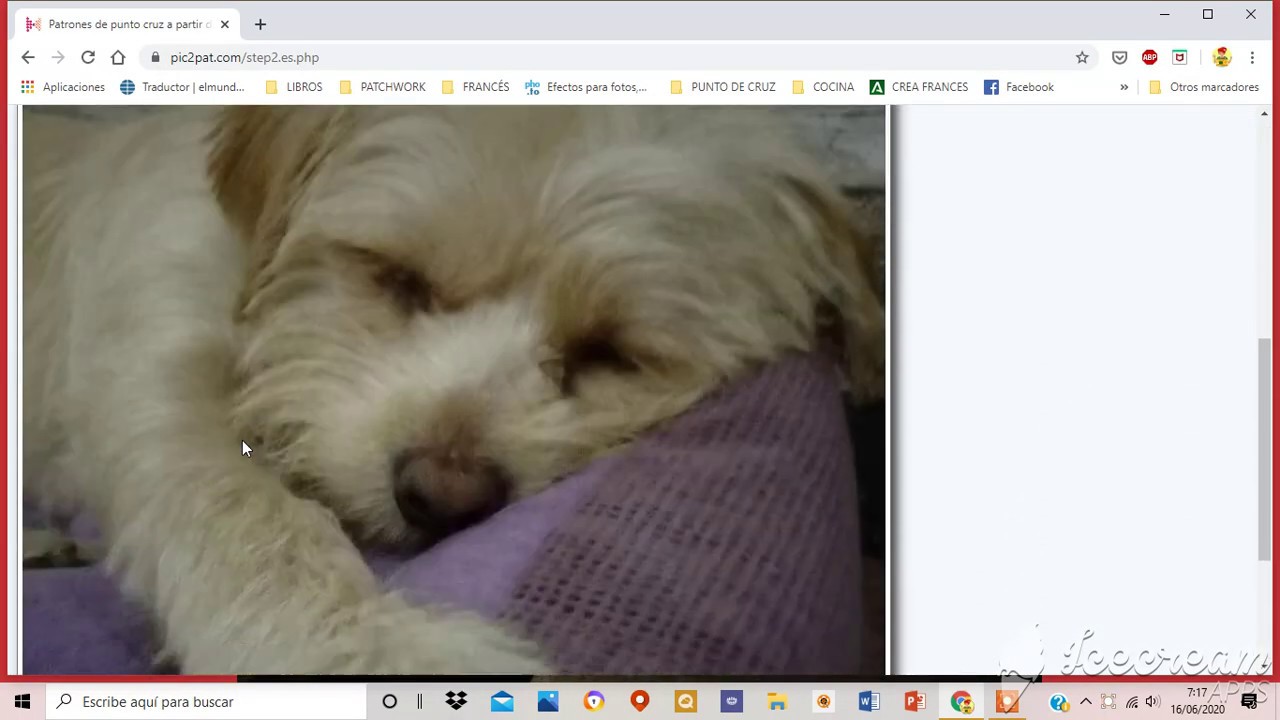
Task: Open the Windows Start menu
Action: click(x=22, y=702)
